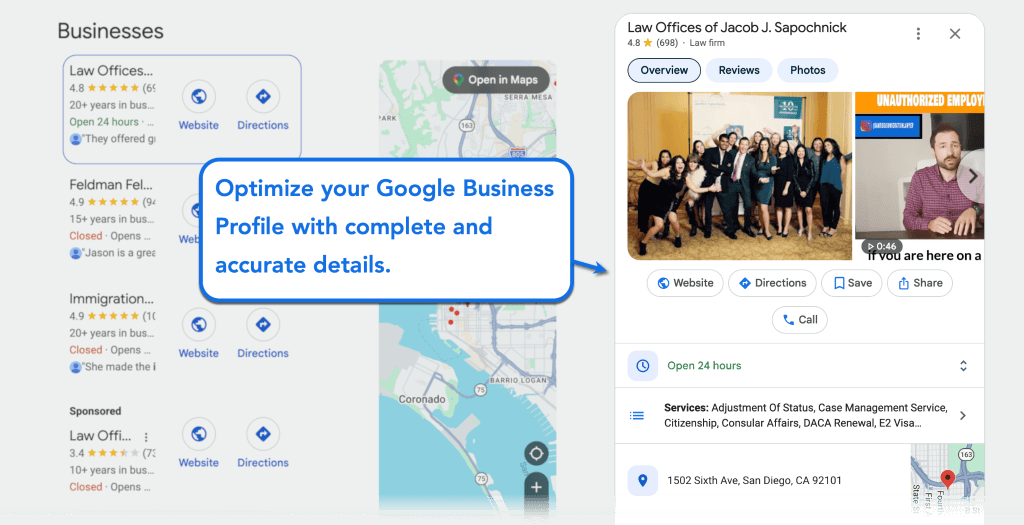Click 'They offered' review snippet
The image size is (1024, 525).
pos(113,139)
